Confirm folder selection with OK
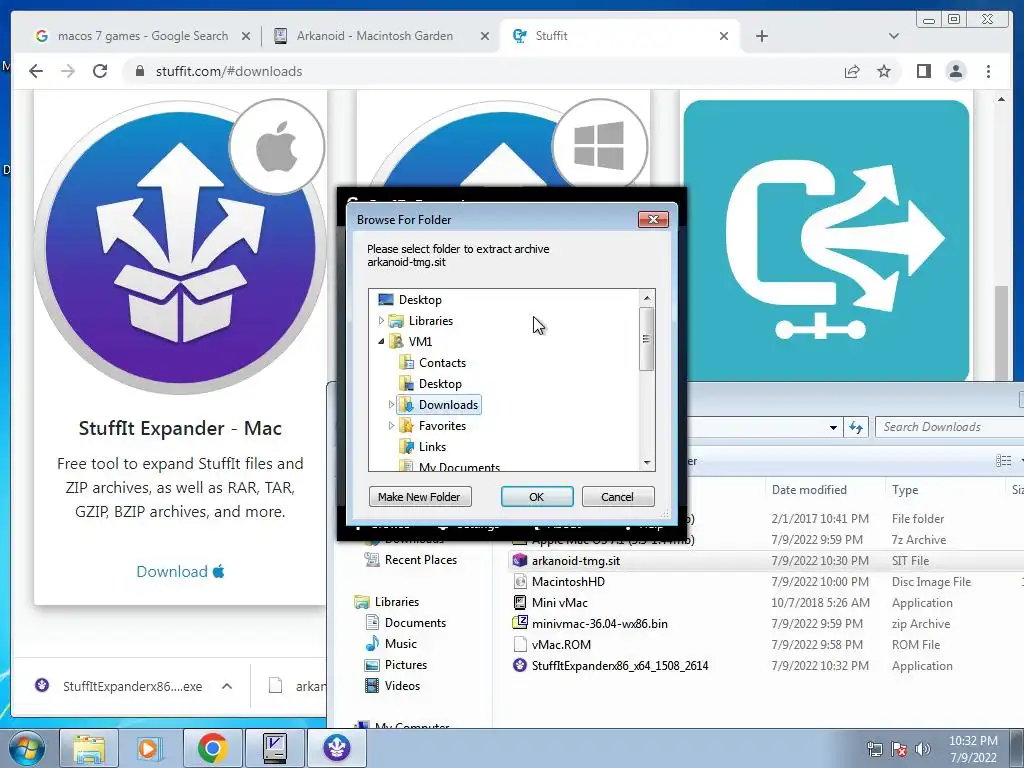Viewport: 1024px width, 768px height. point(537,497)
